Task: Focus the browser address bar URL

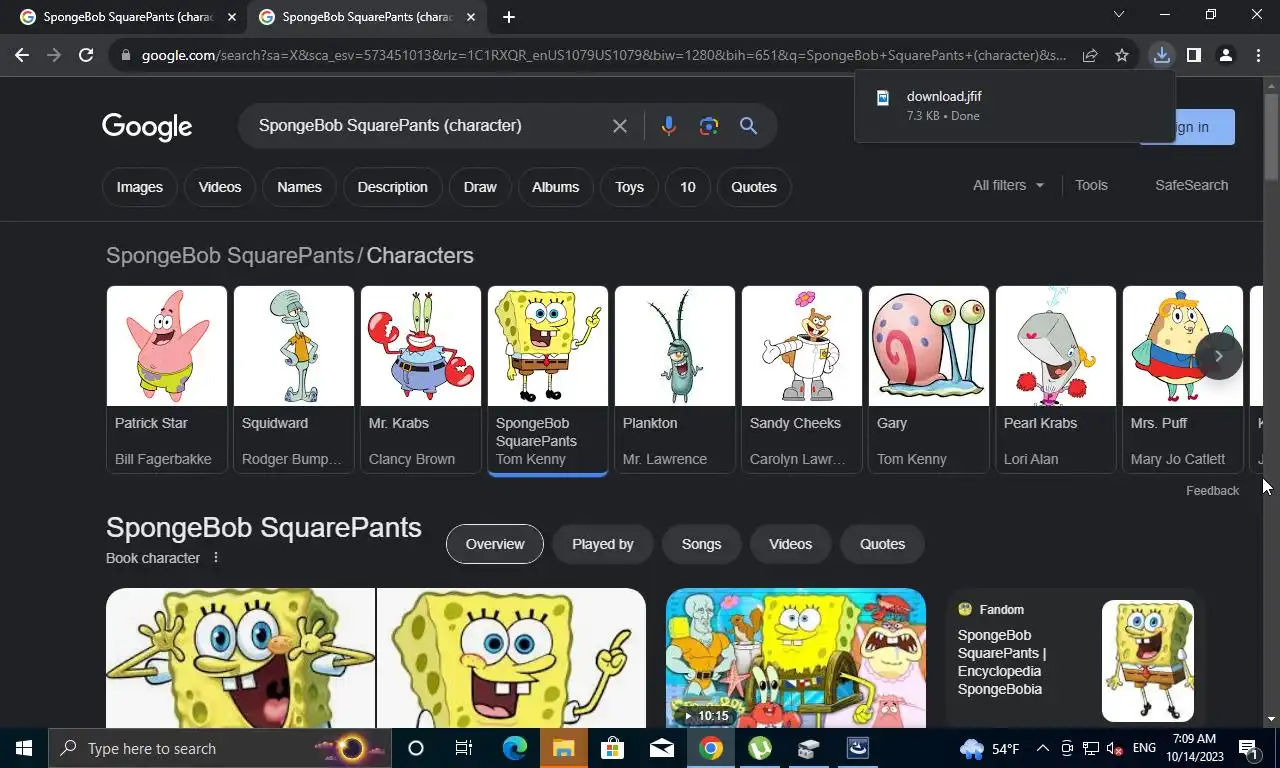Action: coord(603,55)
